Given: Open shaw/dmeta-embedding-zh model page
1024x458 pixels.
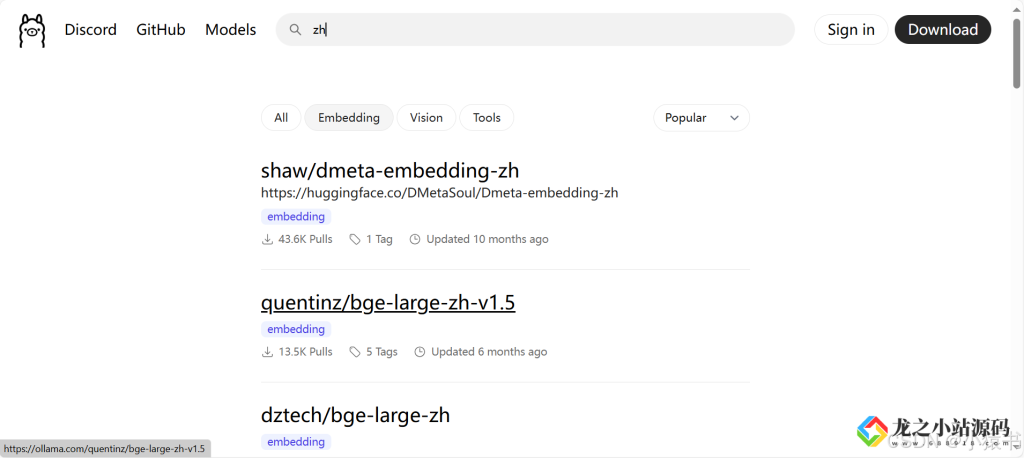Looking at the screenshot, I should click(390, 171).
